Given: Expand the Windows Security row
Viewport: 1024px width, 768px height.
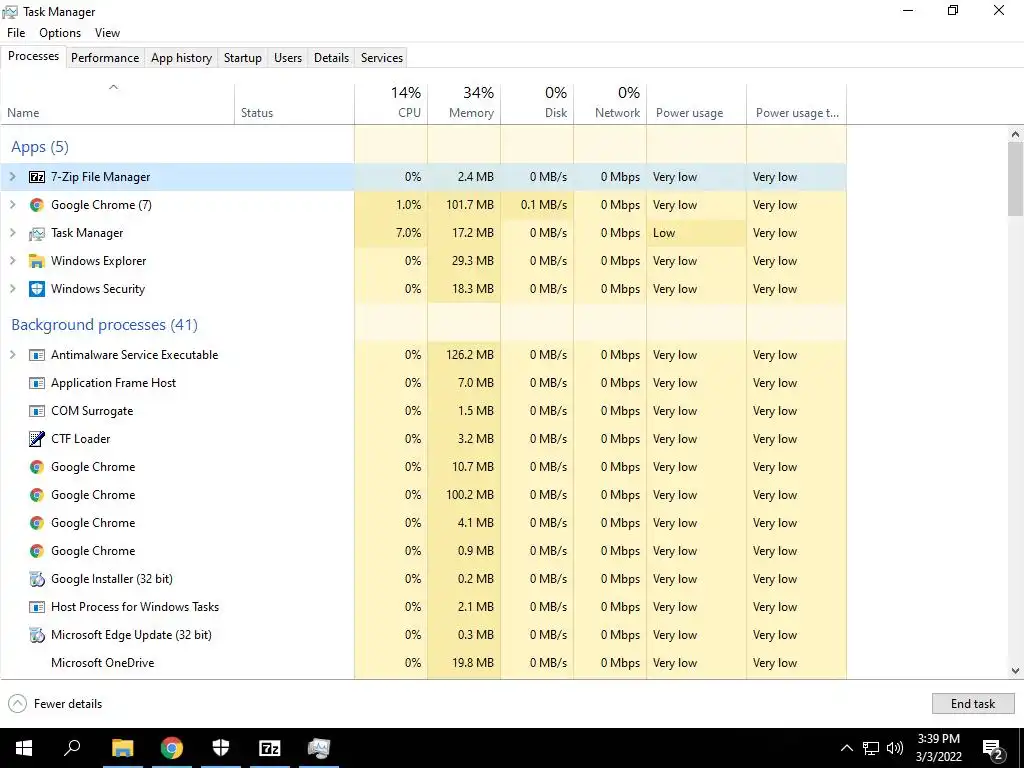Looking at the screenshot, I should 12,289.
